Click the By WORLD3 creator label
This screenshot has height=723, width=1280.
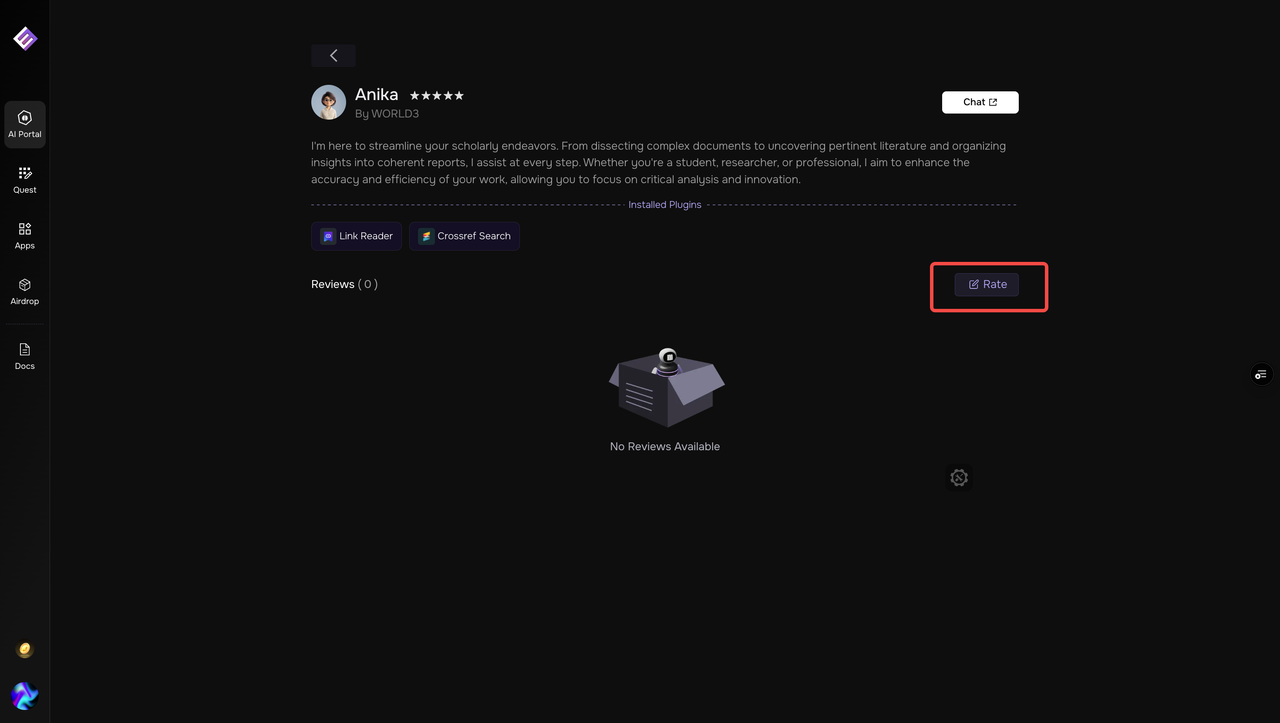[x=387, y=114]
